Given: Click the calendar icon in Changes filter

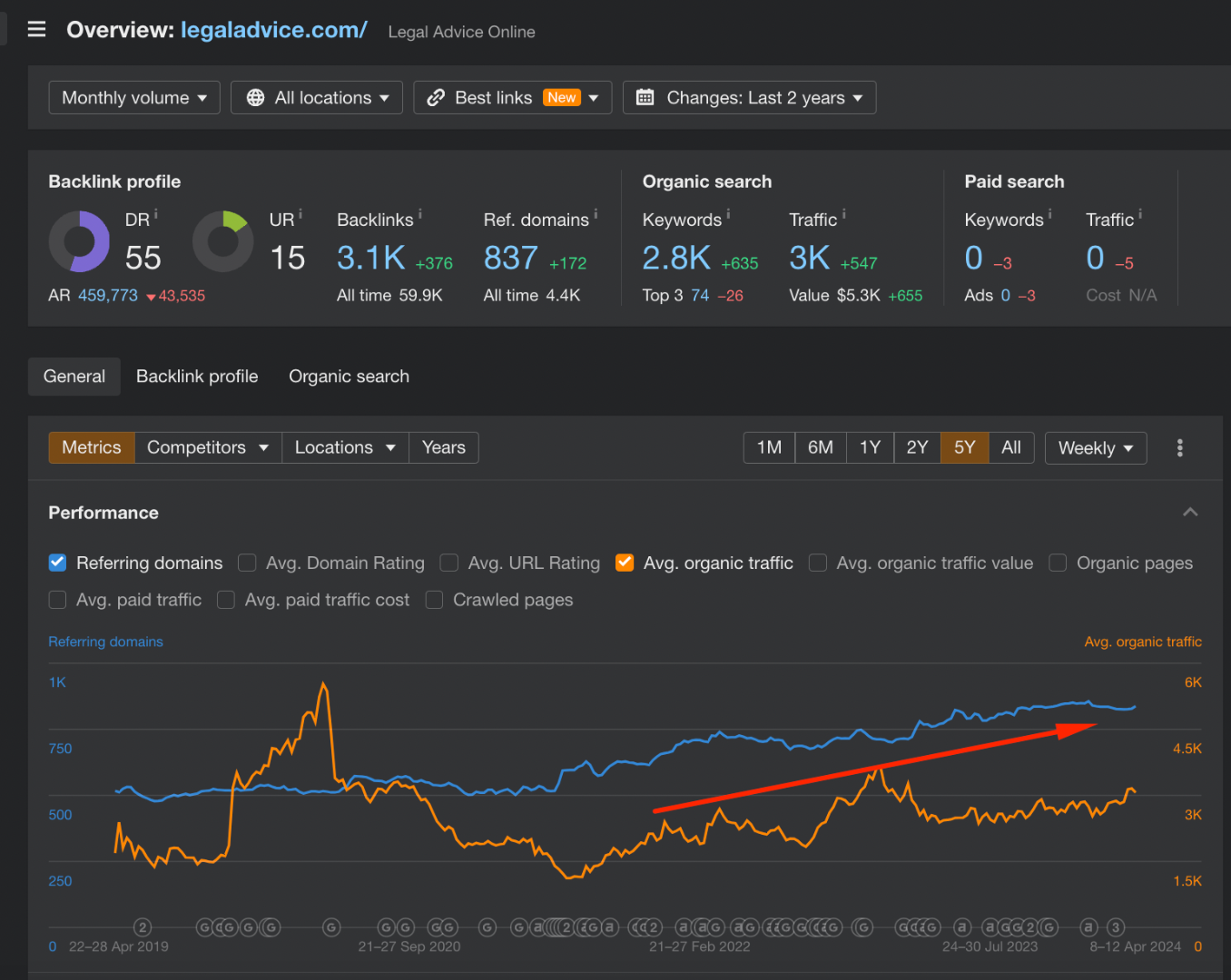Looking at the screenshot, I should coord(645,97).
